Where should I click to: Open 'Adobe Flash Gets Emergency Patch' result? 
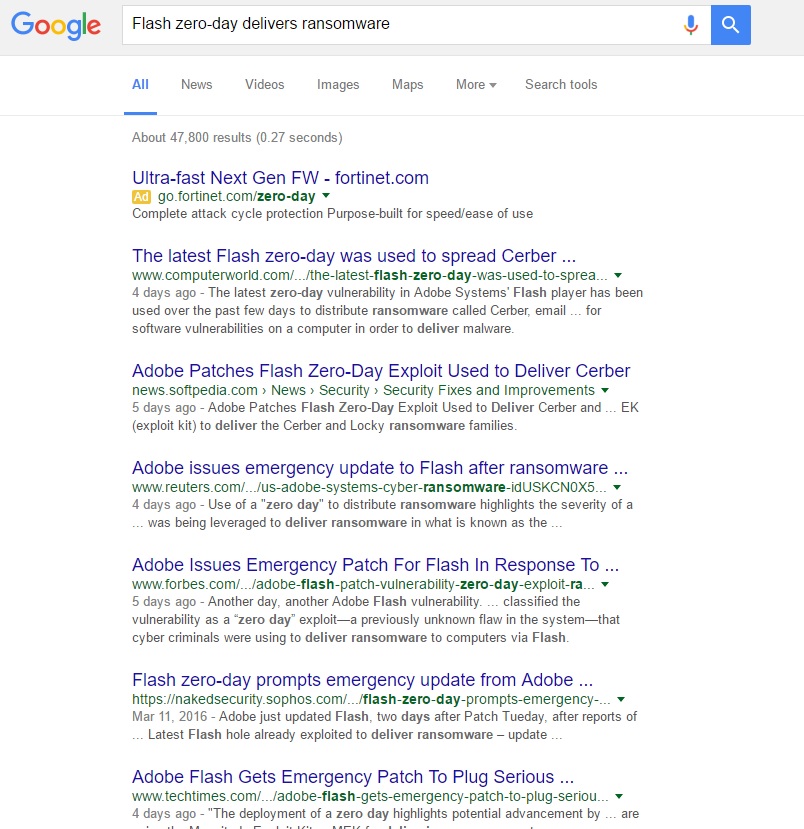click(x=353, y=777)
